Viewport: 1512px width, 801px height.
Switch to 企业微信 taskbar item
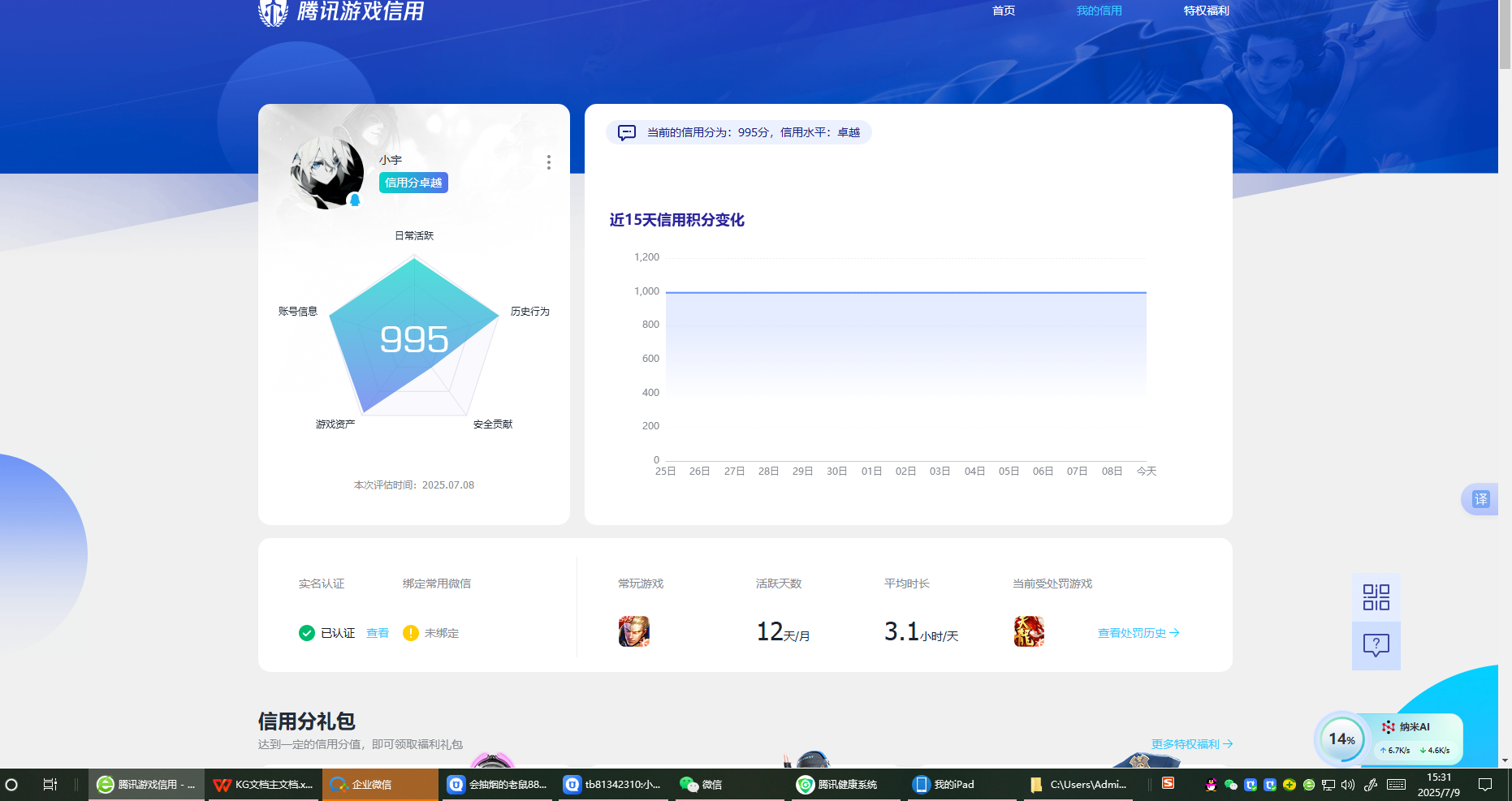pos(380,785)
